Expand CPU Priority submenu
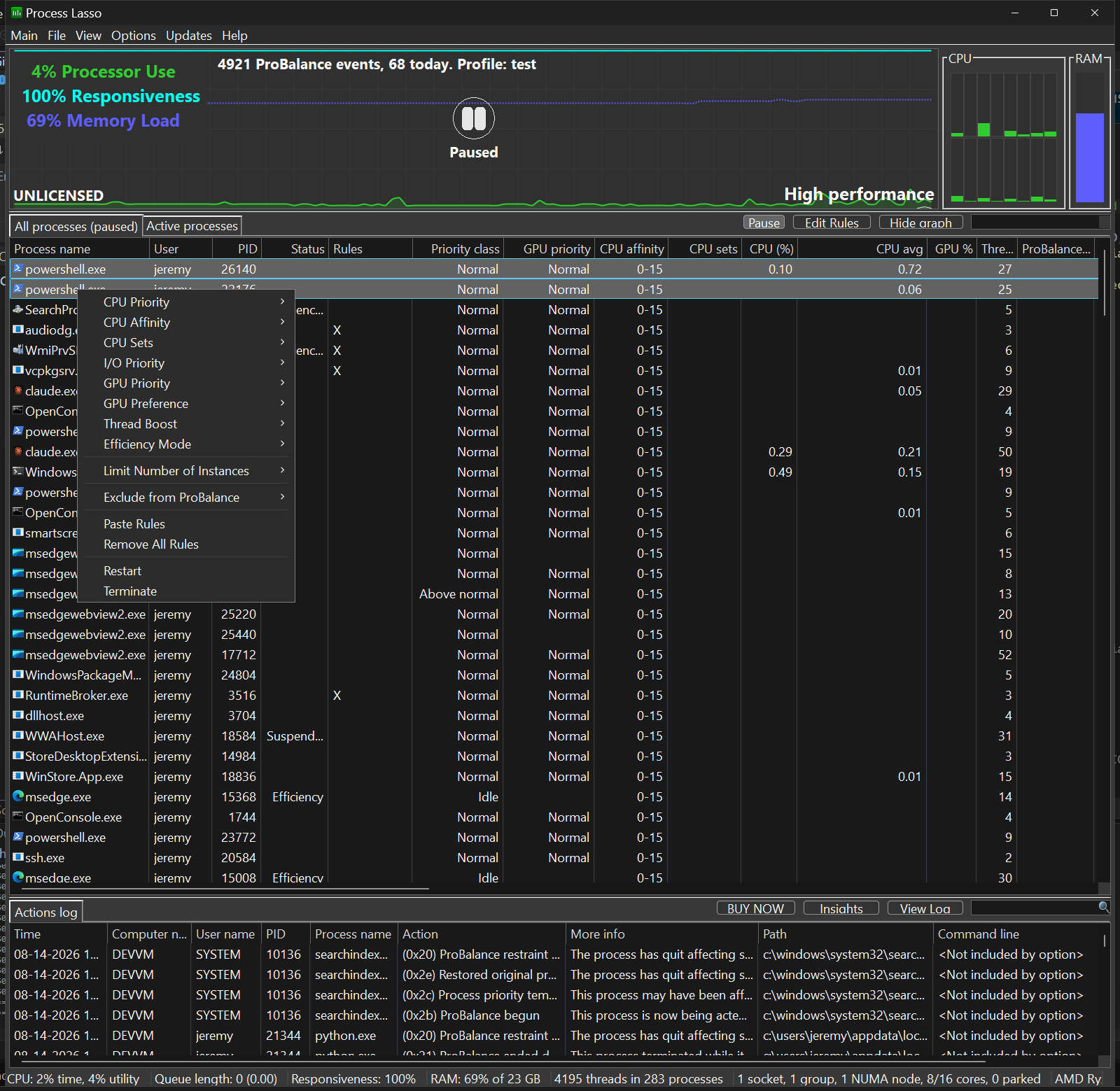Viewport: 1120px width, 1091px height. (x=186, y=302)
